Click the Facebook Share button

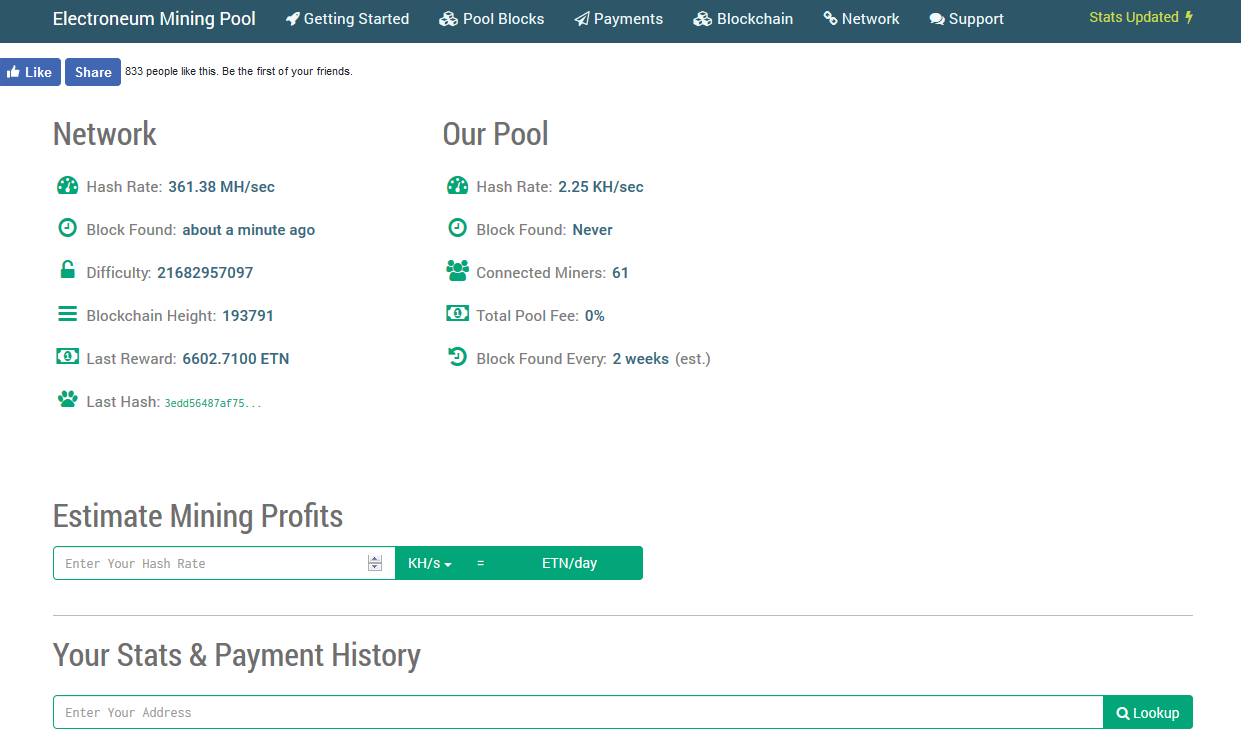(x=93, y=72)
